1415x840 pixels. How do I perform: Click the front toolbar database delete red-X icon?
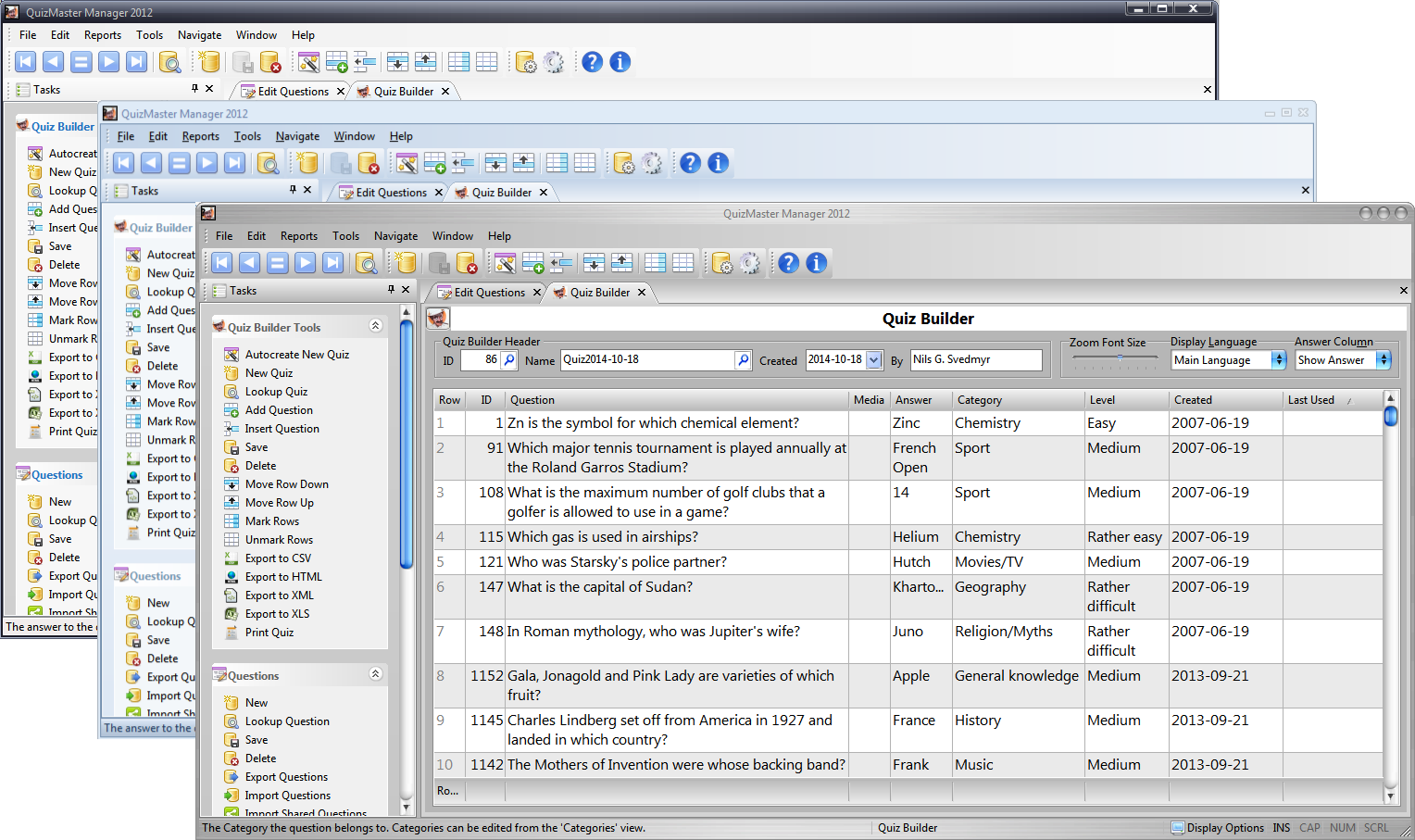pos(468,263)
